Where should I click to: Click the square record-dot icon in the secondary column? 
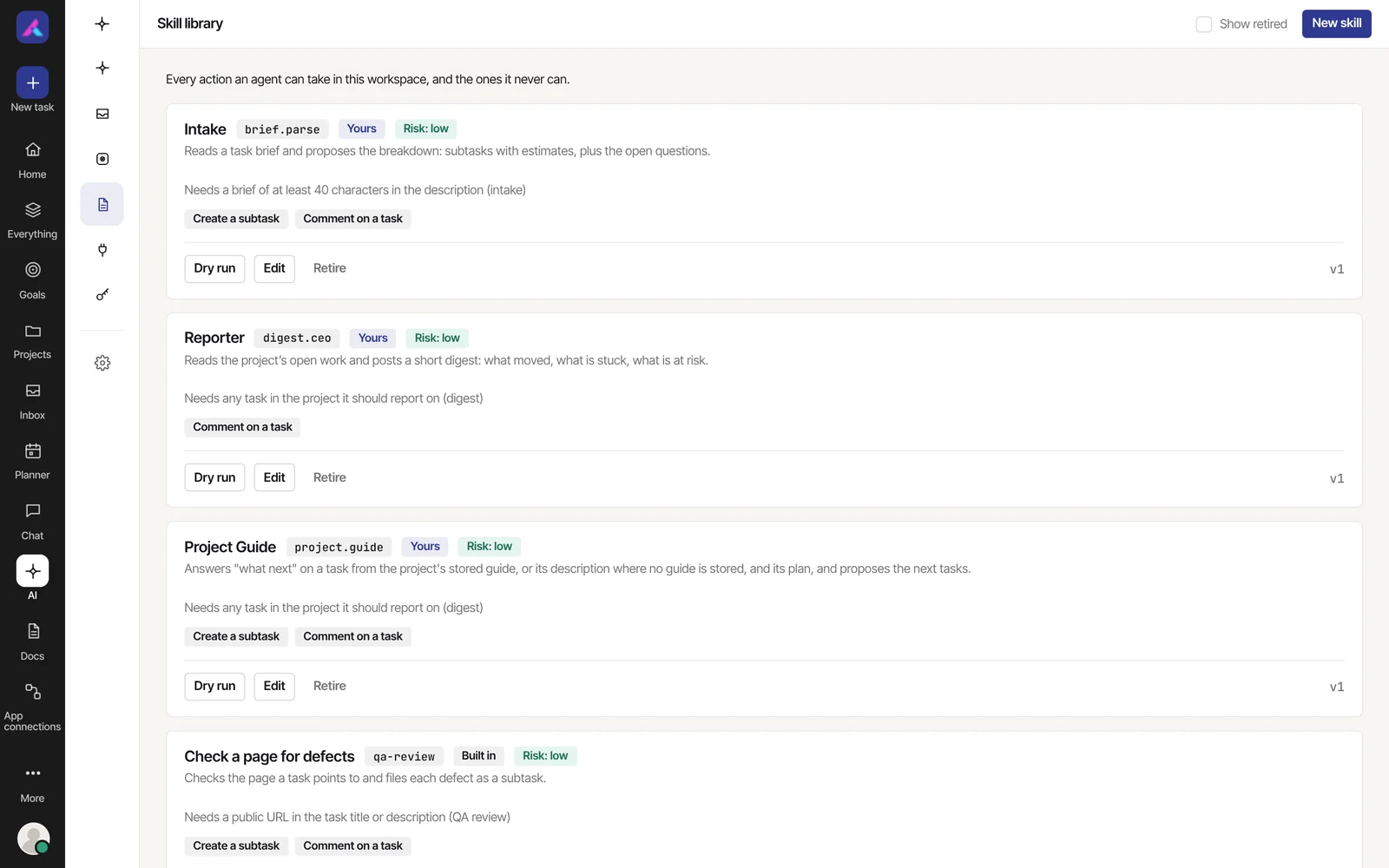pos(102,159)
